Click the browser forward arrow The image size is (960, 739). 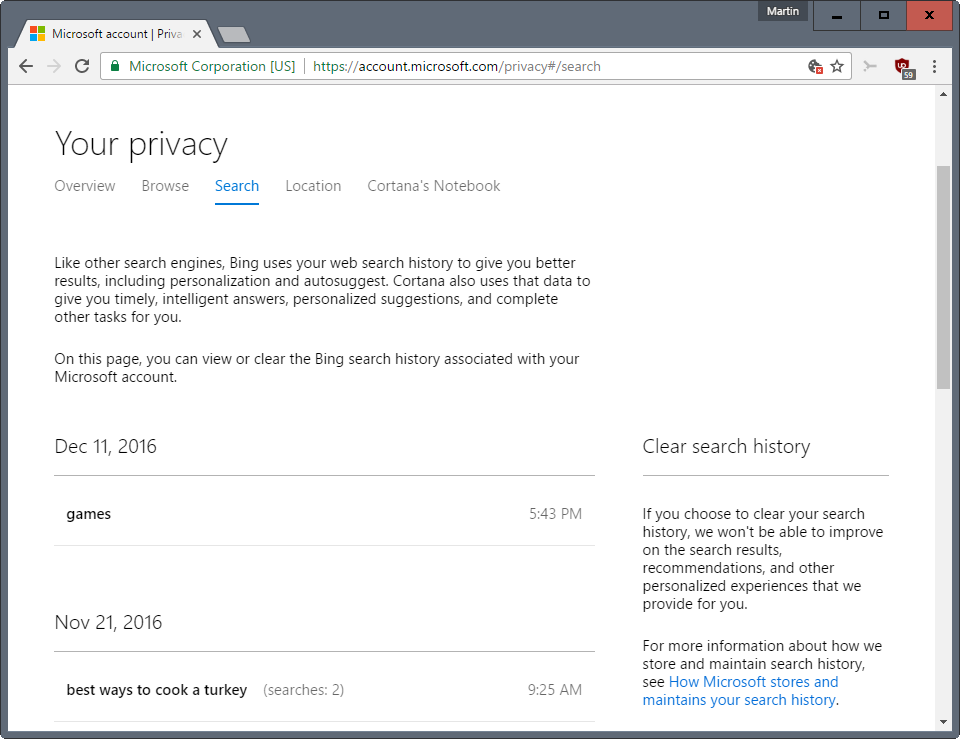click(54, 66)
